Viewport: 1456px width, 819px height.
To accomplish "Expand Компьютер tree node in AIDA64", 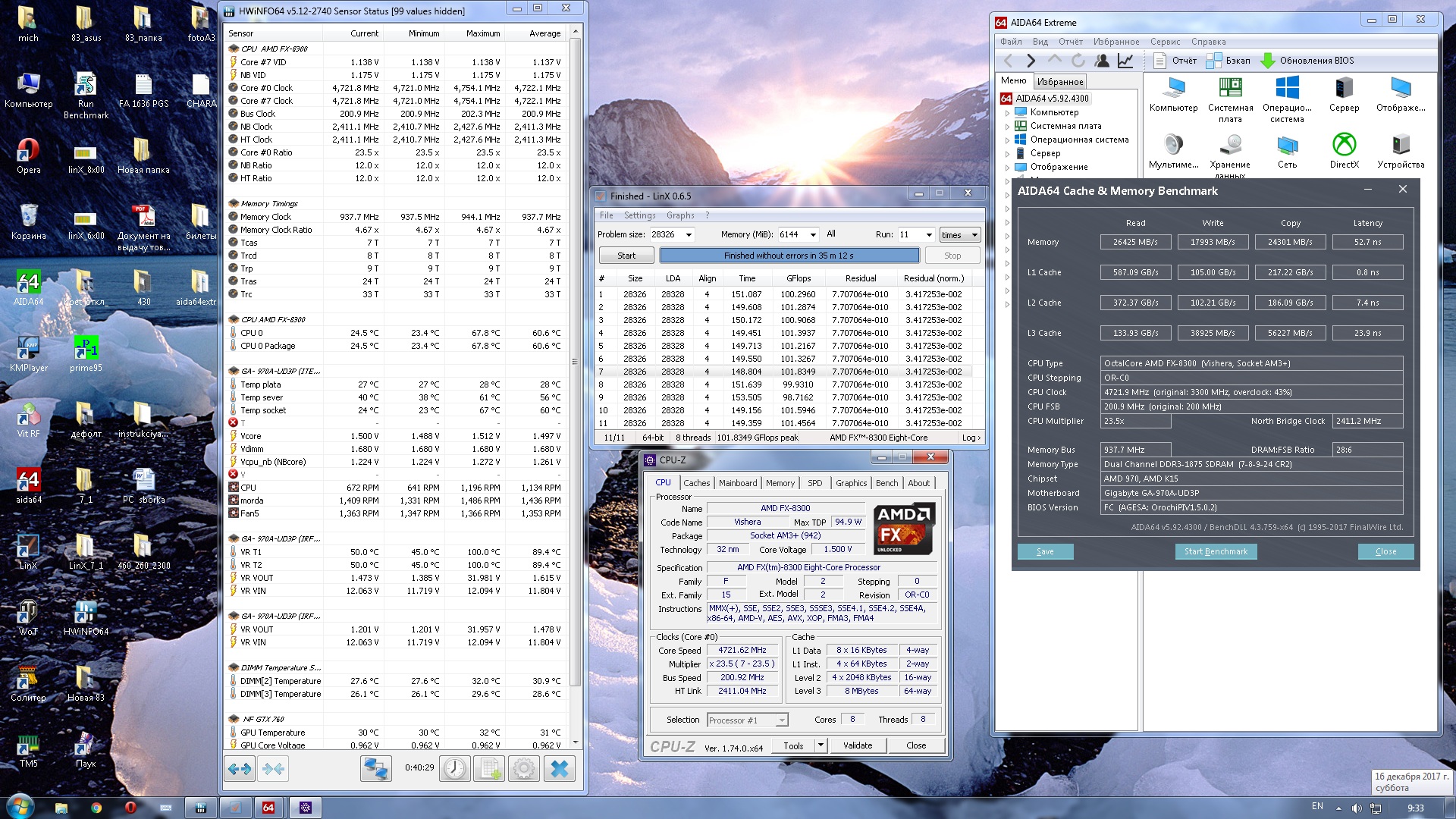I will pos(1008,112).
